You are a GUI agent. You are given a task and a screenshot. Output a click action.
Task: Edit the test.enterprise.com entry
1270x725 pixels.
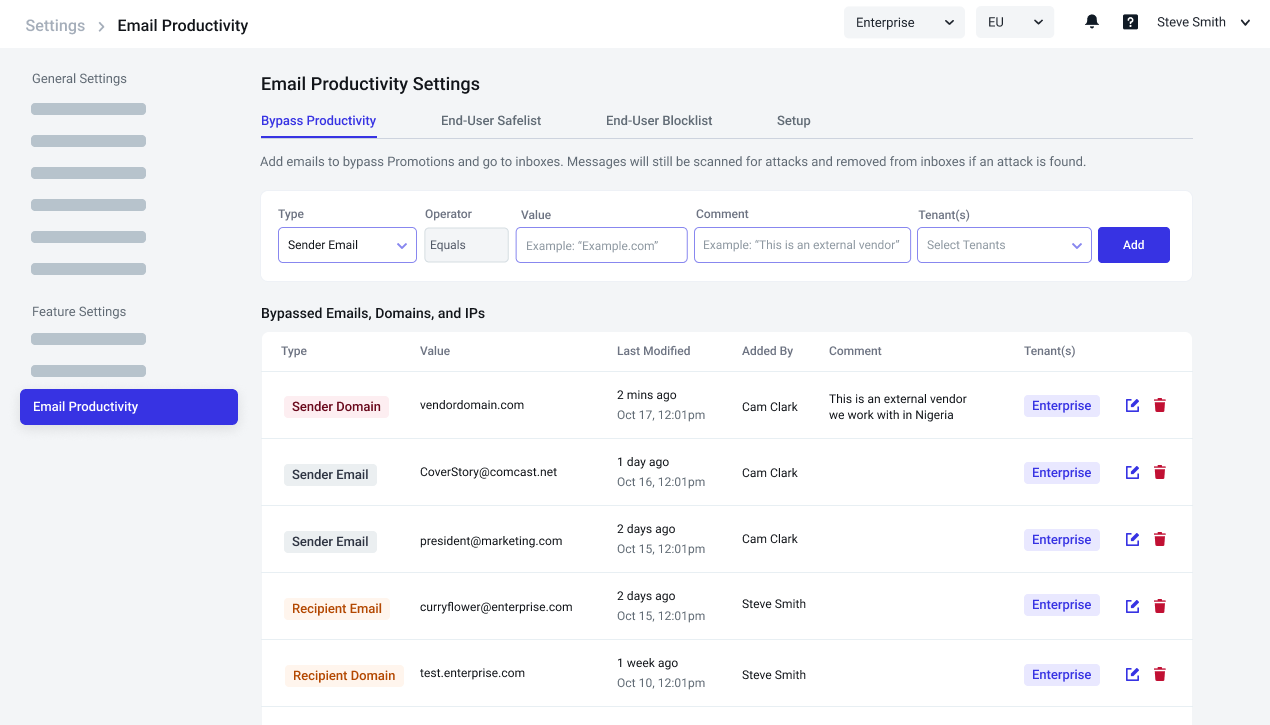pyautogui.click(x=1132, y=674)
